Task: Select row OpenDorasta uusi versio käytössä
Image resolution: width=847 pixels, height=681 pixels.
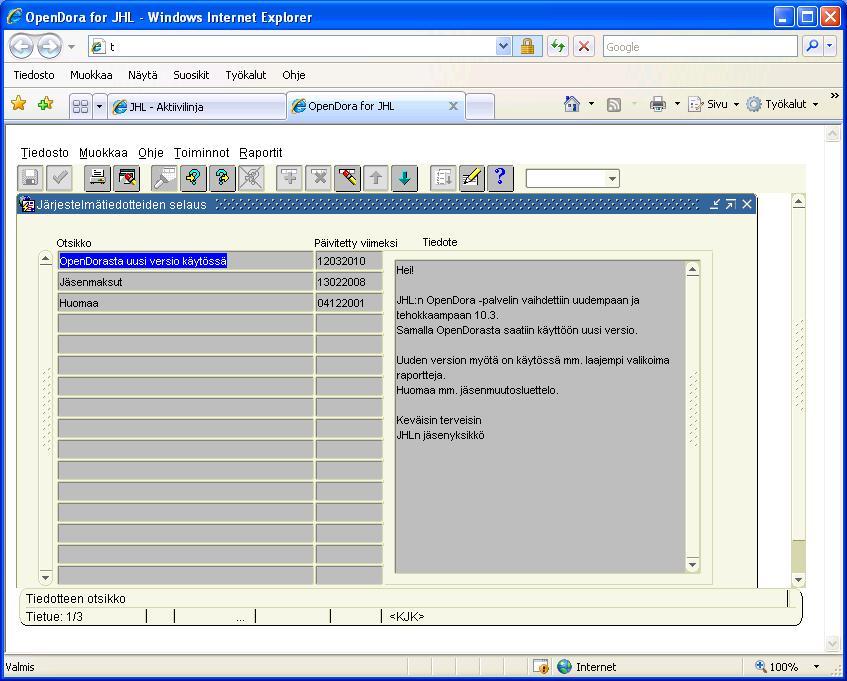Action: (185, 261)
